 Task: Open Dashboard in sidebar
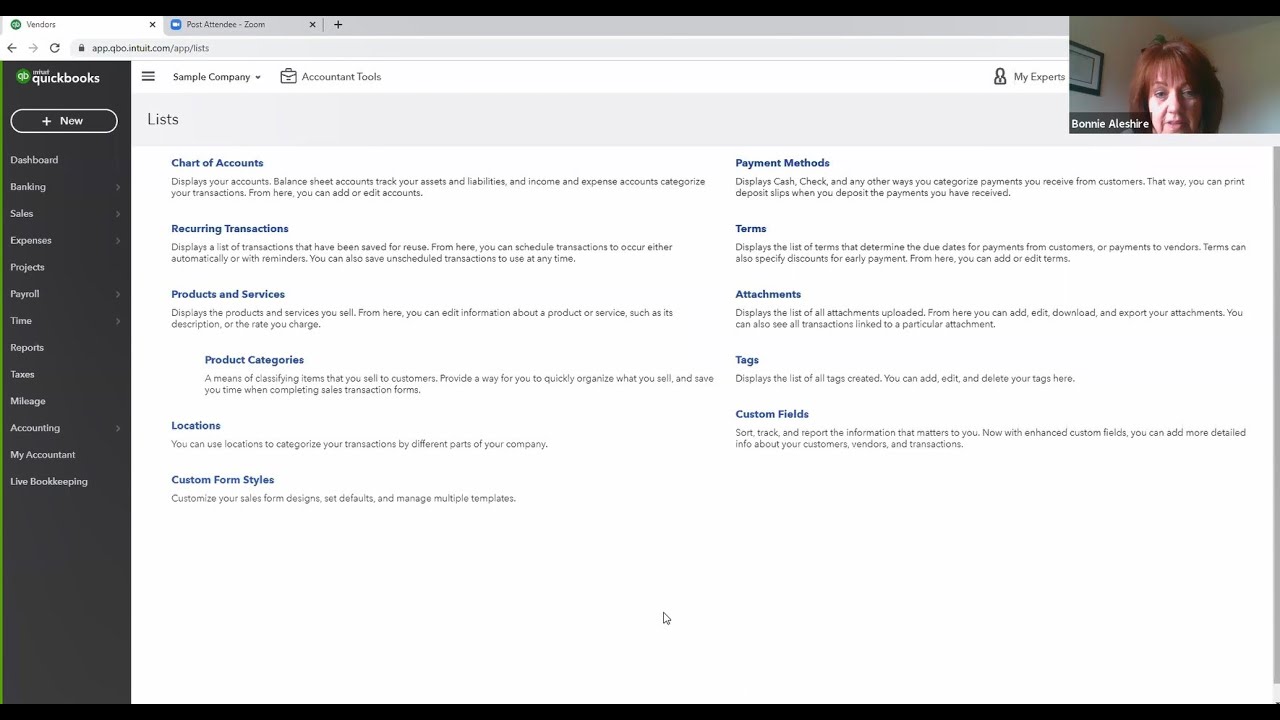pyautogui.click(x=34, y=160)
